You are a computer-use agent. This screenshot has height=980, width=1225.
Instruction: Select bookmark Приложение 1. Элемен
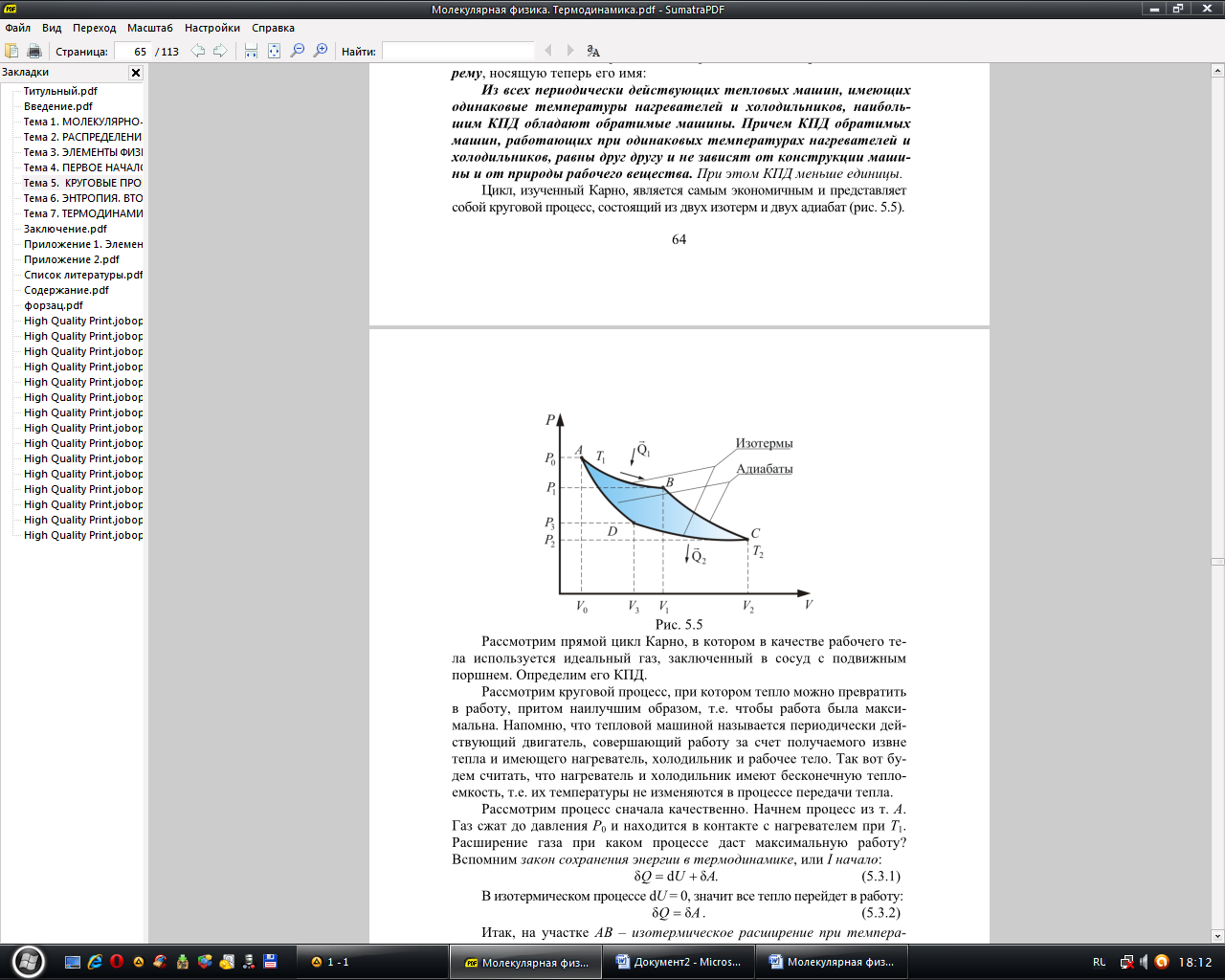83,244
